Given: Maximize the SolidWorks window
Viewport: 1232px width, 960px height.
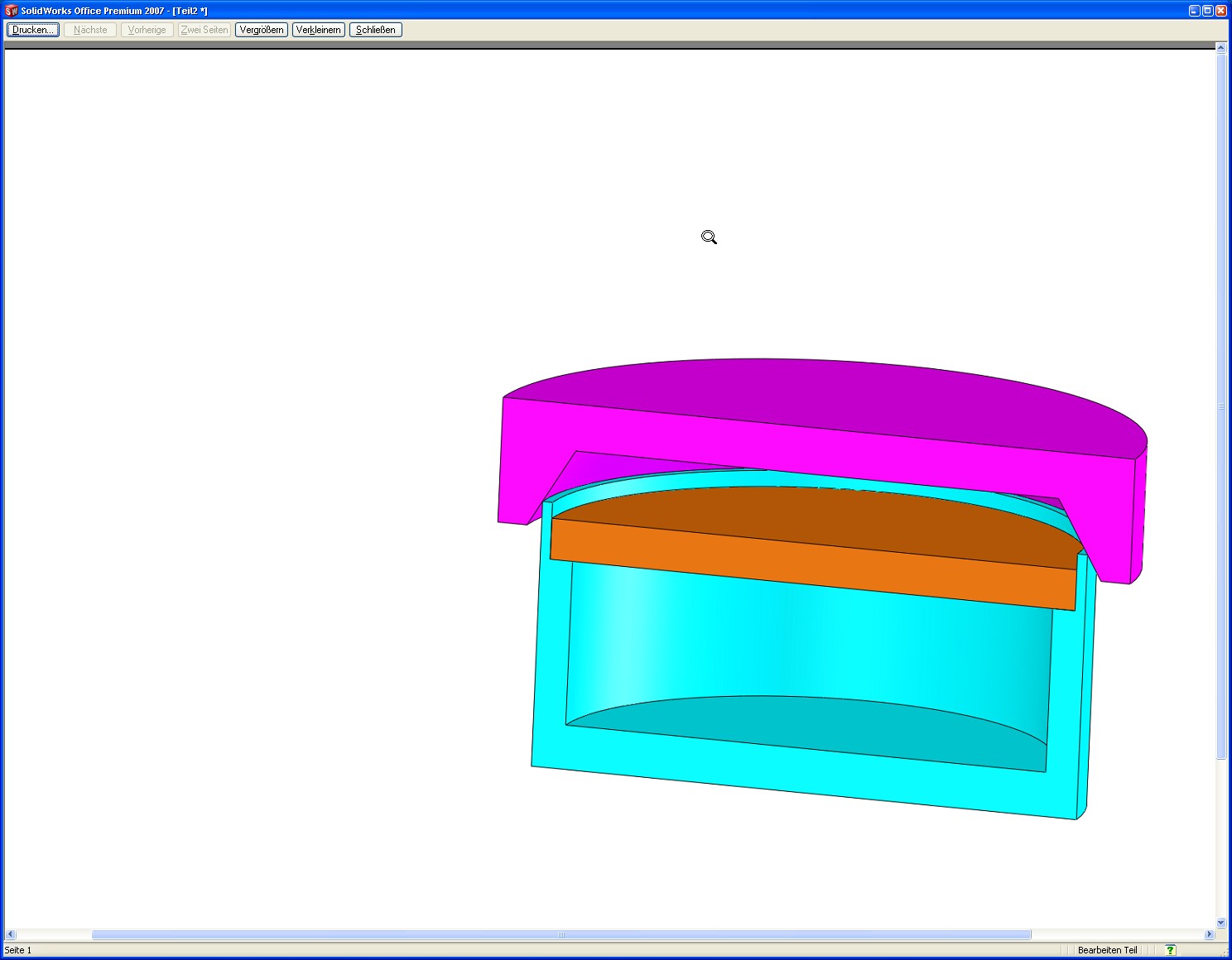Looking at the screenshot, I should coord(1207,11).
